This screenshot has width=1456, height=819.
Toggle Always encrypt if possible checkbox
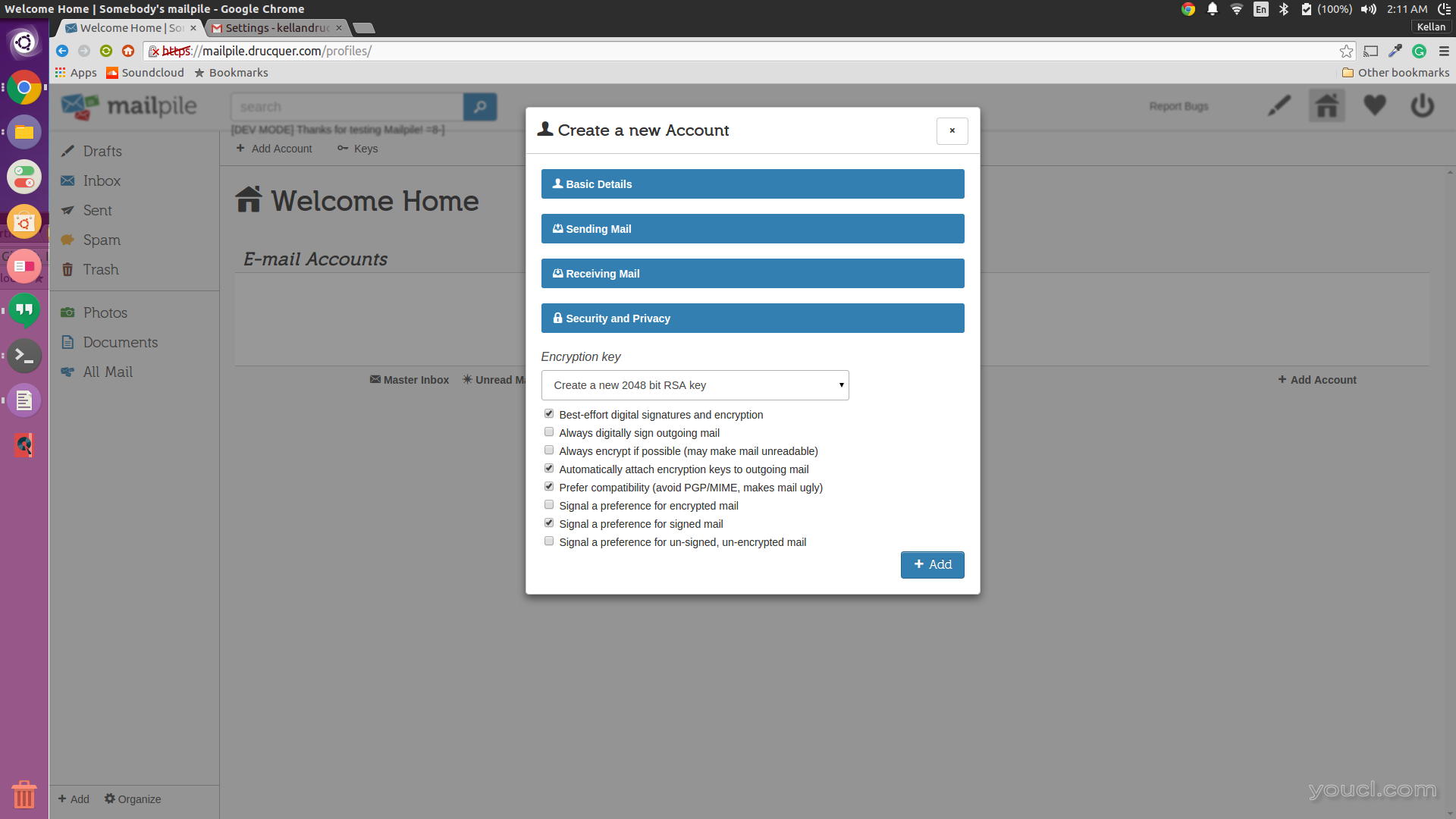point(549,450)
